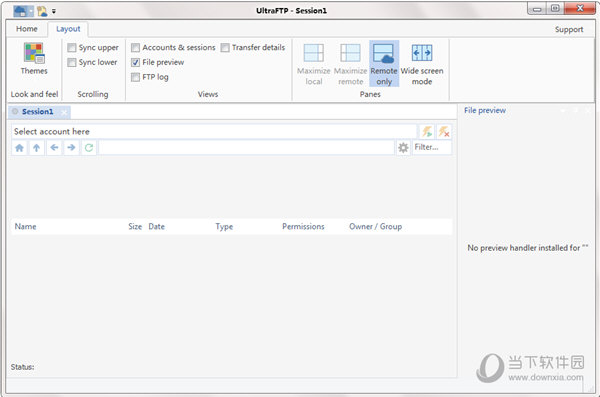
Task: Switch to Wide screen mode
Action: (x=422, y=64)
